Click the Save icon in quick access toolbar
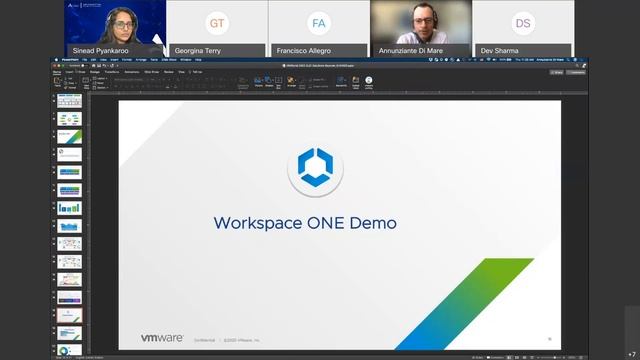Image resolution: width=640 pixels, height=360 pixels. click(x=99, y=65)
